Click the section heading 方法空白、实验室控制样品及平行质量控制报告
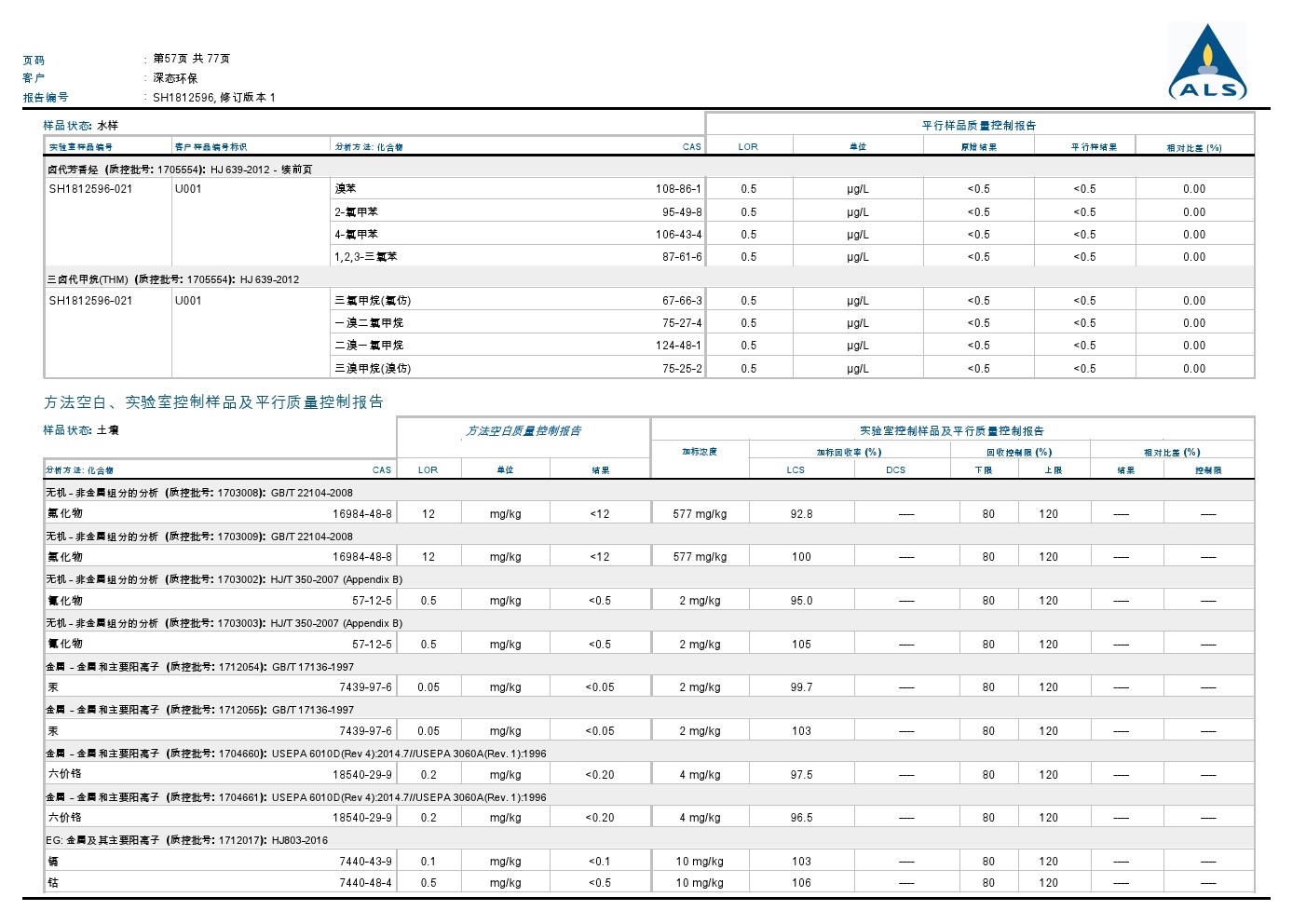The width and height of the screenshot is (1306, 924). [x=213, y=402]
